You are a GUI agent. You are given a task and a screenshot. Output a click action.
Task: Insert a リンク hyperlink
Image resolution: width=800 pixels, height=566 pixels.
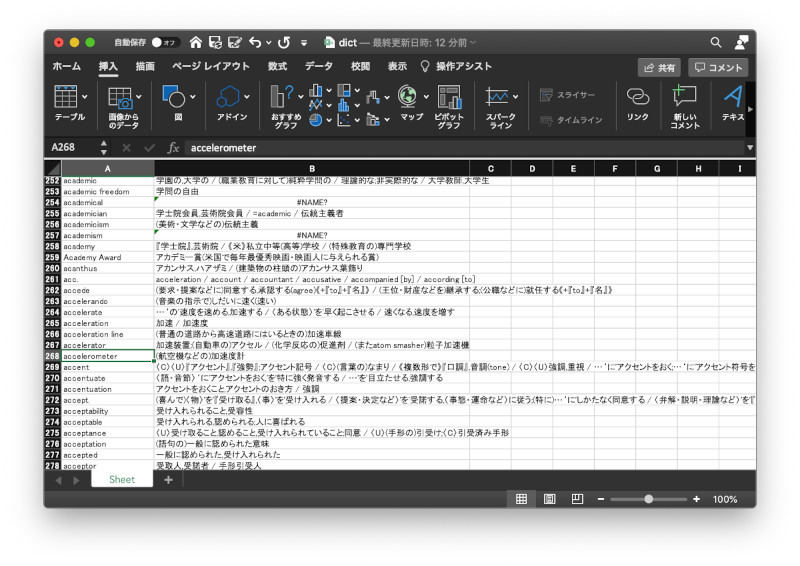tap(637, 96)
